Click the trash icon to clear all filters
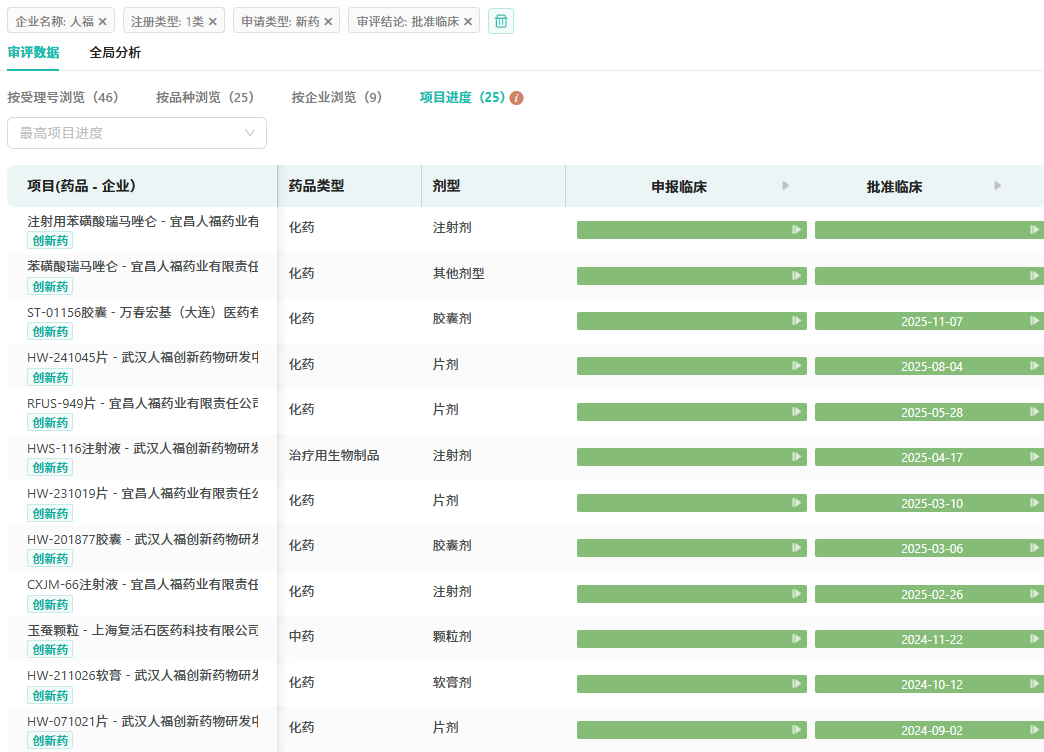 [501, 21]
